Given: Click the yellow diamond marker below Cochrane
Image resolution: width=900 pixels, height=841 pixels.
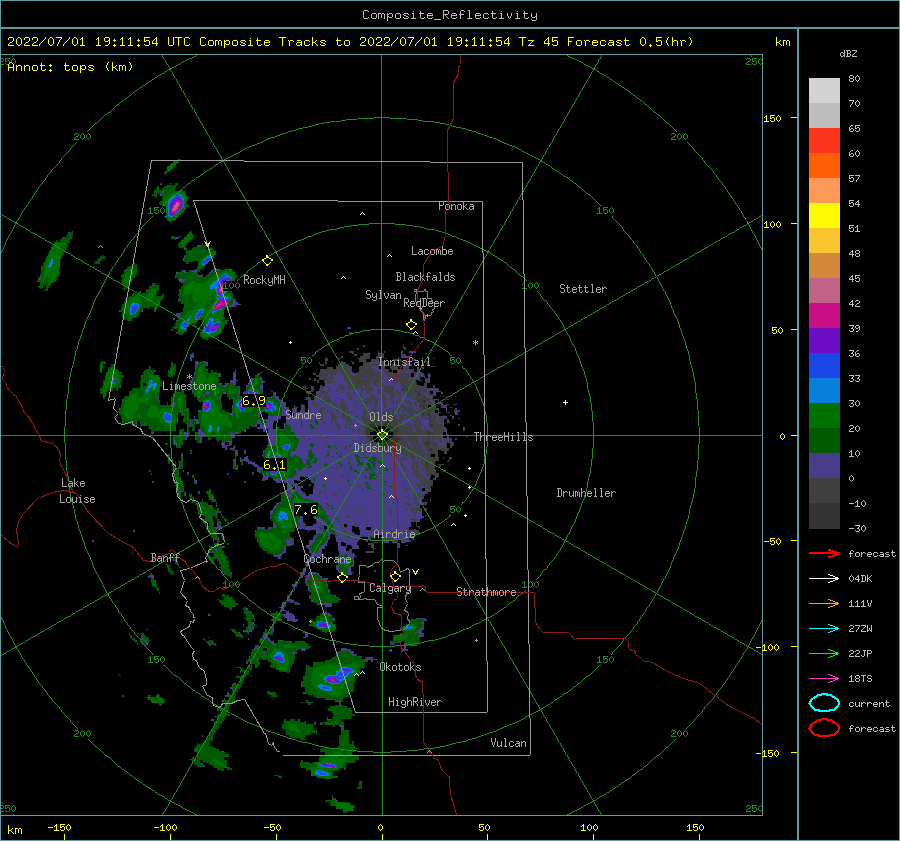Looking at the screenshot, I should pos(342,578).
